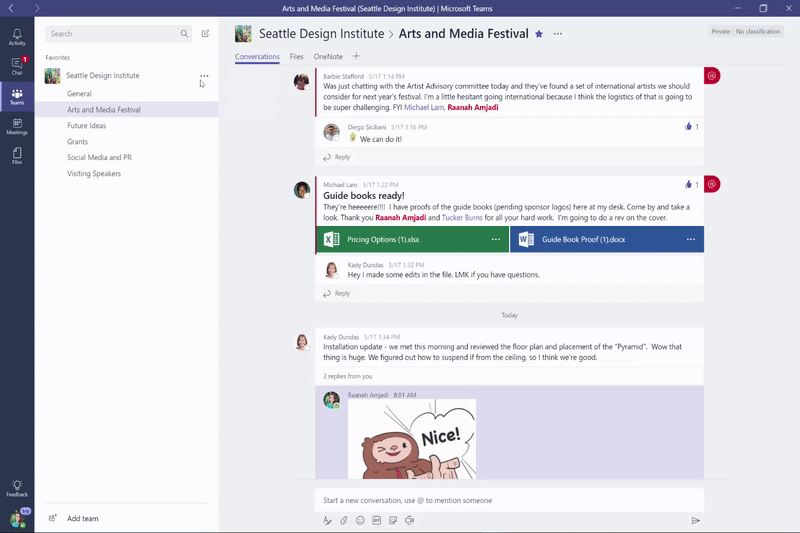Insert a GIF from the compose toolbar

point(377,520)
